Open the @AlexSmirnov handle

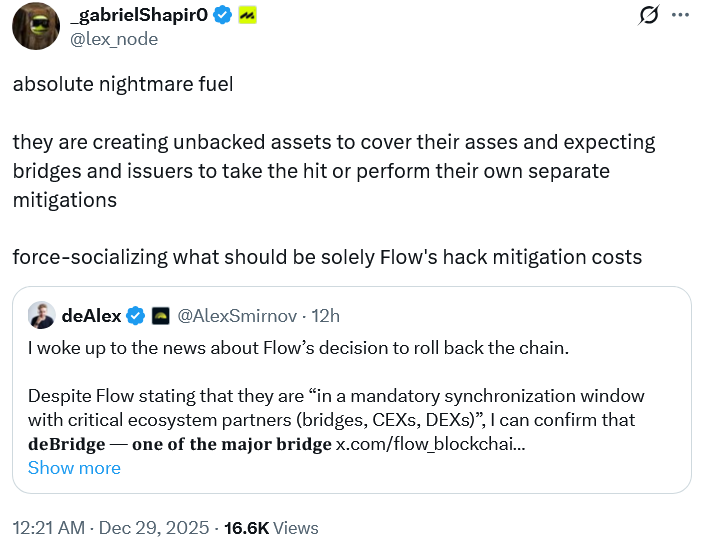[x=239, y=316]
